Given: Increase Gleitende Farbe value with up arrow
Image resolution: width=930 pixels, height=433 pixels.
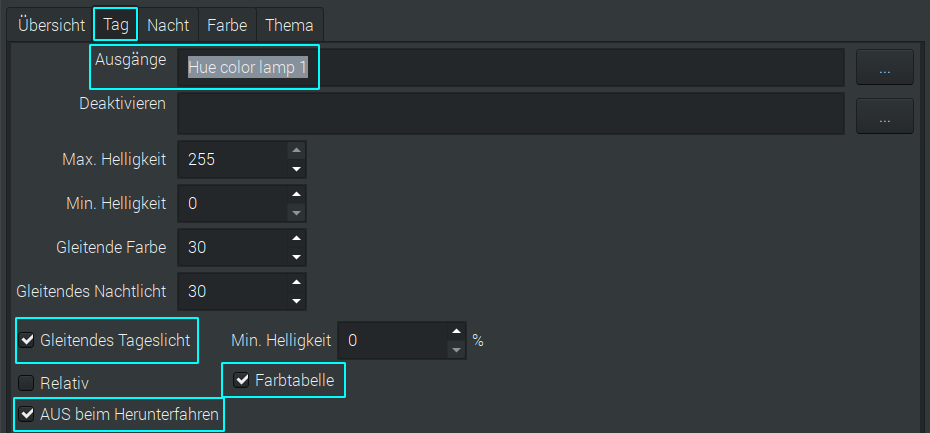Looking at the screenshot, I should click(x=295, y=238).
